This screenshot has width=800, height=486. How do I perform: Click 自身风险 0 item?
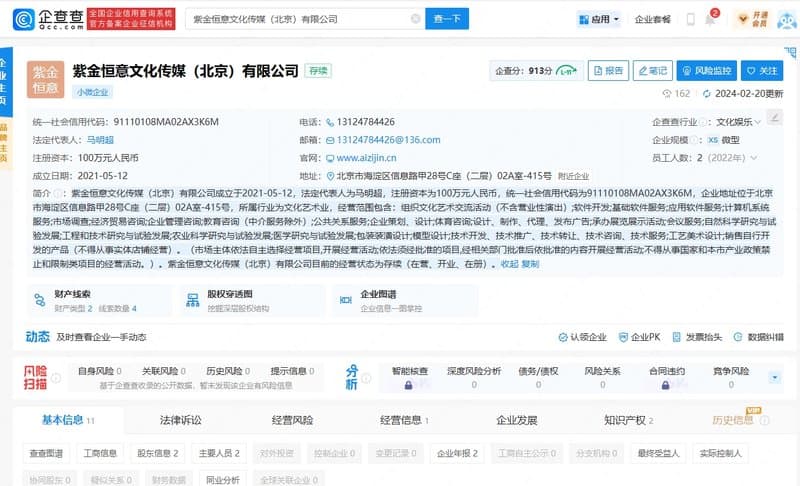tap(99, 371)
